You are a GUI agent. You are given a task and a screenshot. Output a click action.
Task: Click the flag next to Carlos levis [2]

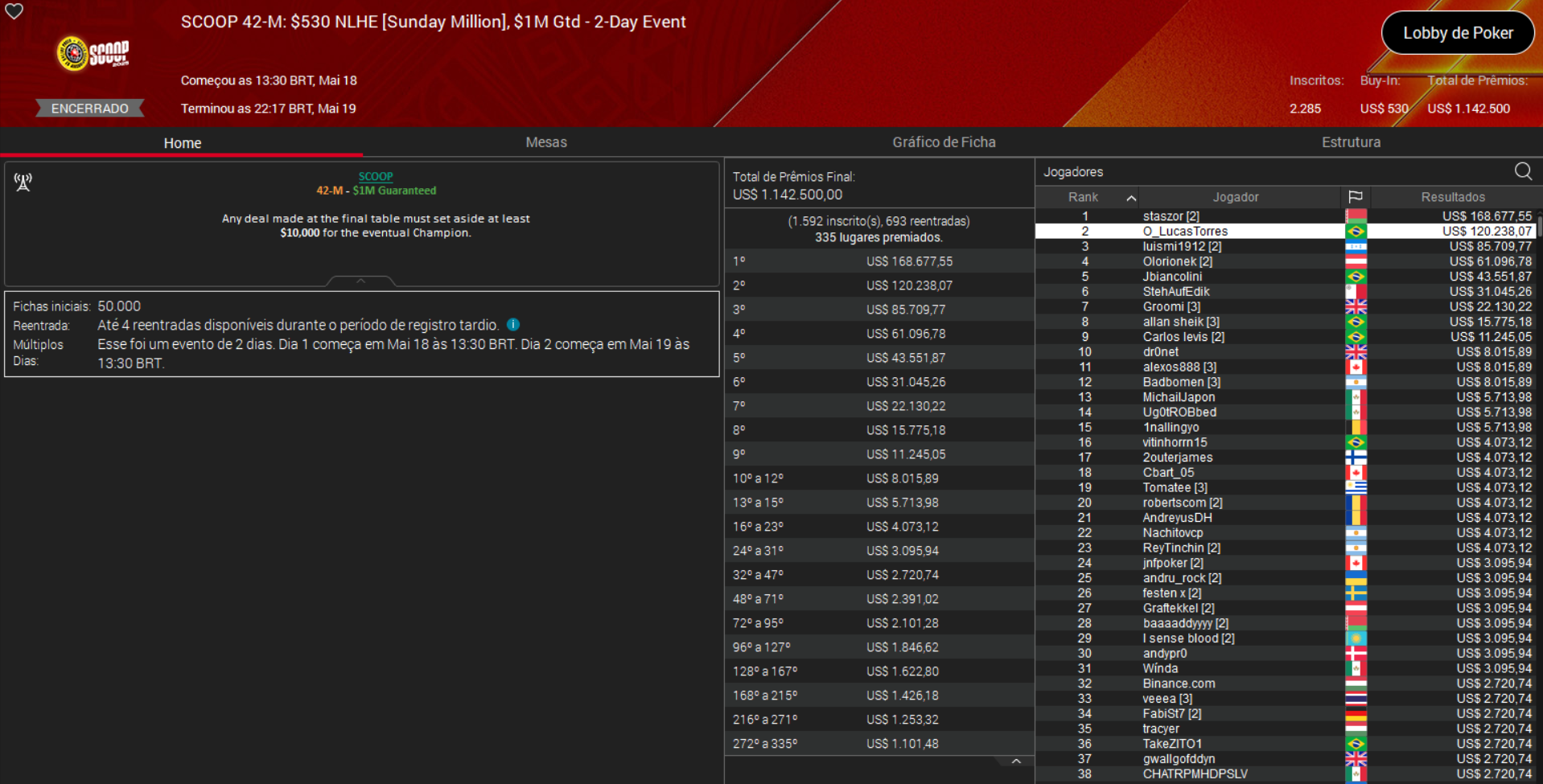pyautogui.click(x=1356, y=337)
